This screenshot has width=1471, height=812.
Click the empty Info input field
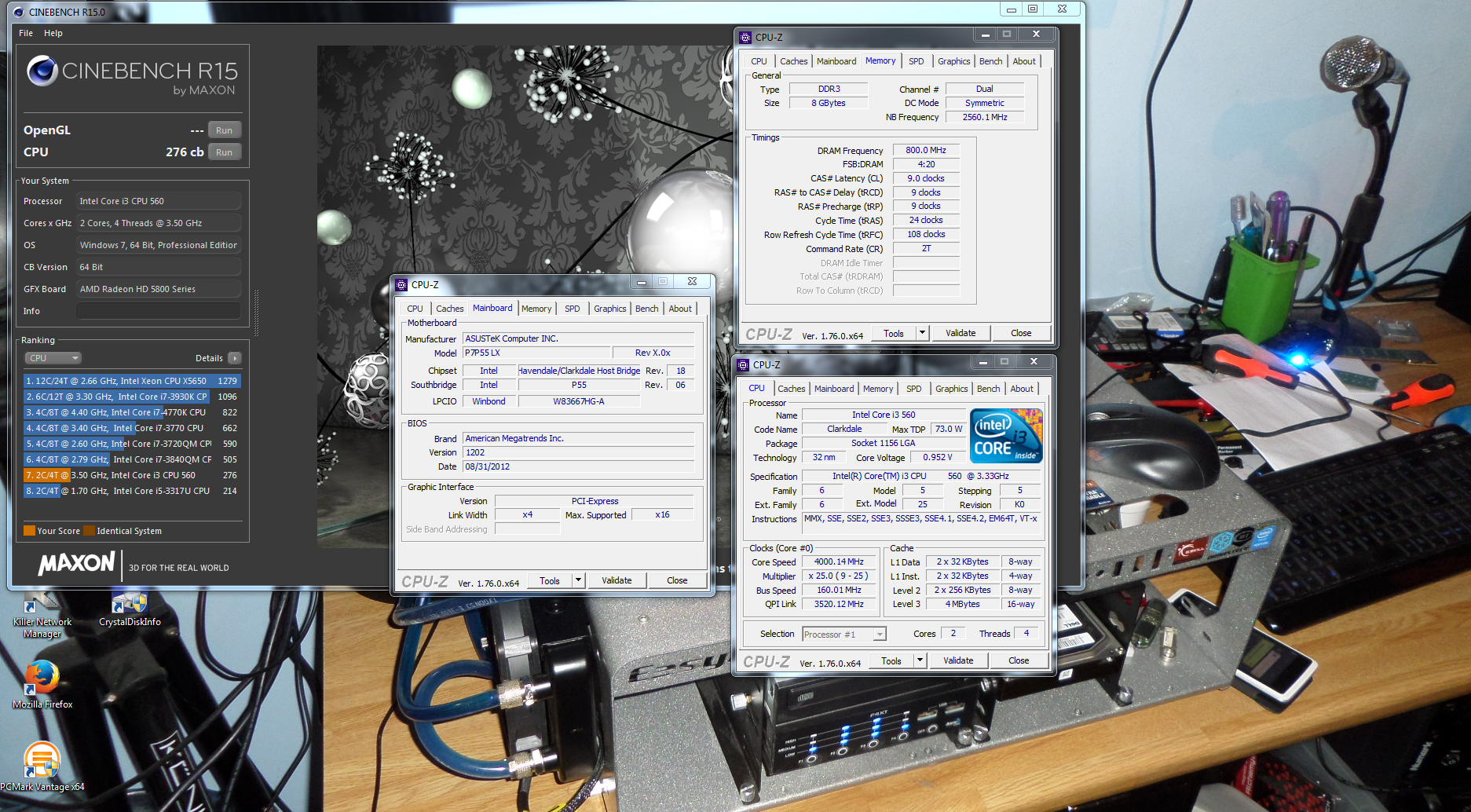pos(159,311)
